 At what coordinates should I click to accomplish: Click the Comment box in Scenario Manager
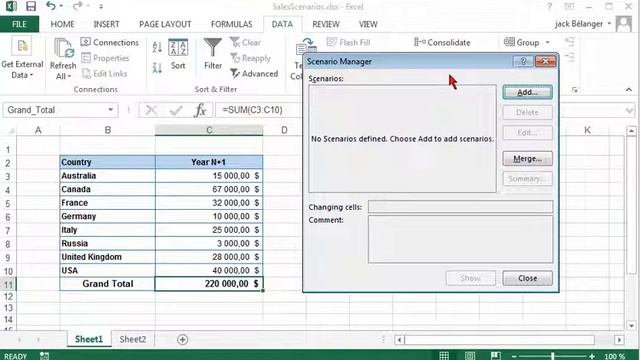pos(460,239)
